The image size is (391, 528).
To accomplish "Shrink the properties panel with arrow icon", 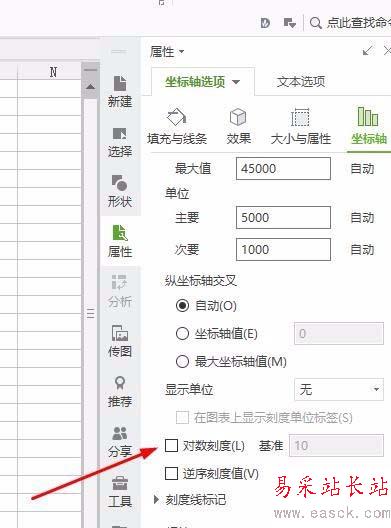I will coord(368,51).
